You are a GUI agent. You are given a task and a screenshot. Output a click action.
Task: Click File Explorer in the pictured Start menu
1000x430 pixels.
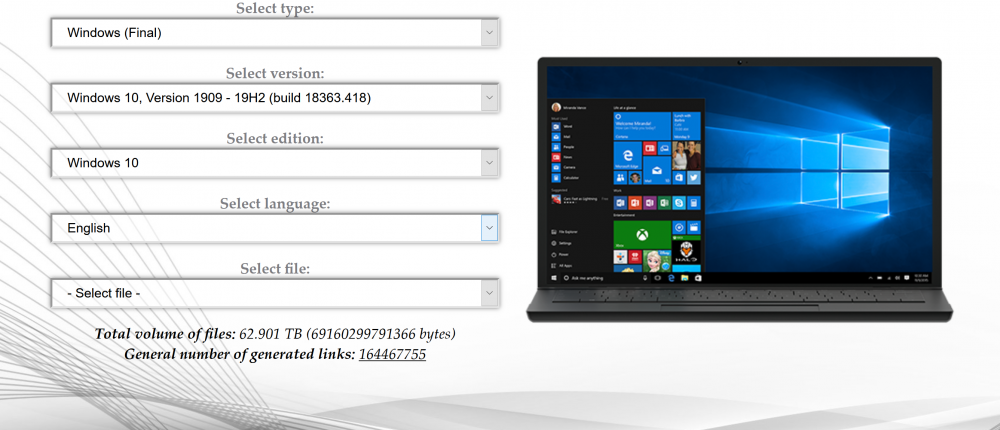click(565, 231)
